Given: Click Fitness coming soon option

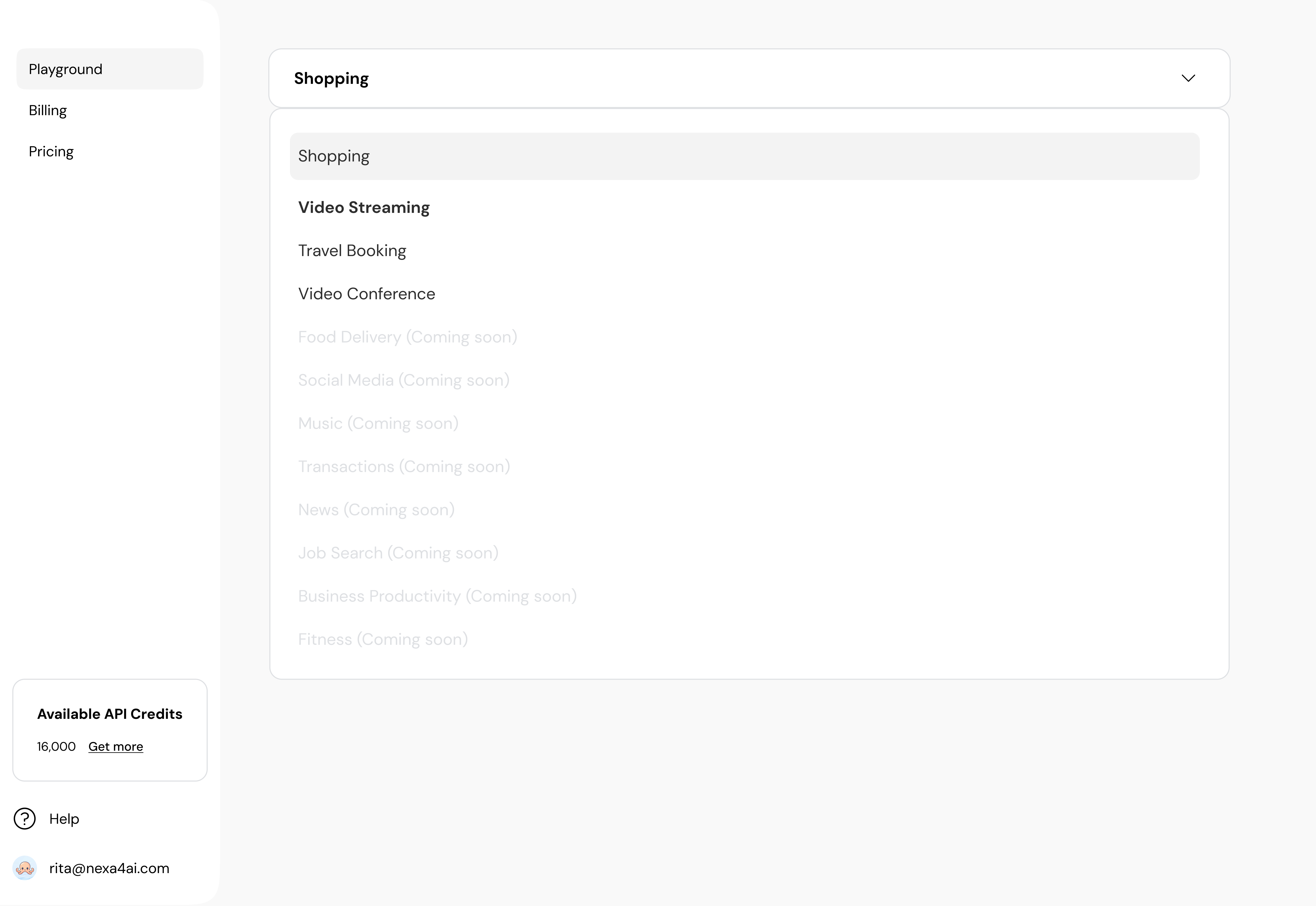Looking at the screenshot, I should 382,639.
